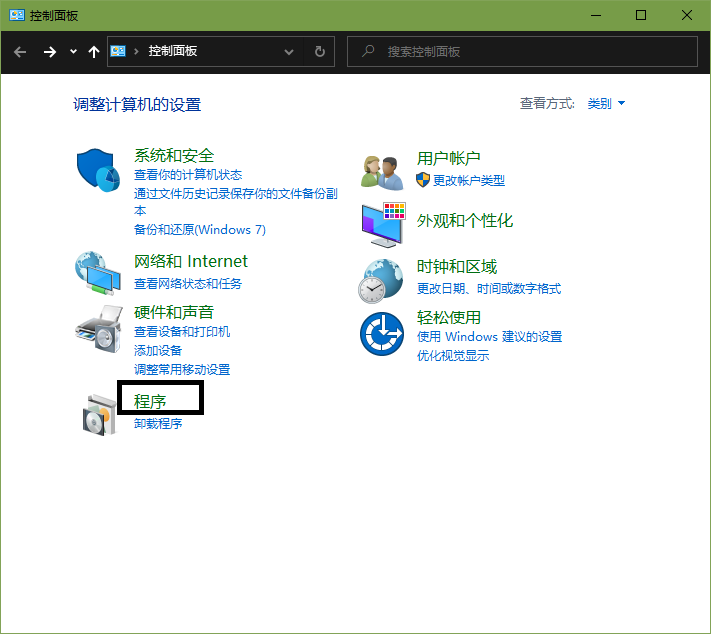Open the 网络和 Internet category
This screenshot has width=711, height=634.
190,261
